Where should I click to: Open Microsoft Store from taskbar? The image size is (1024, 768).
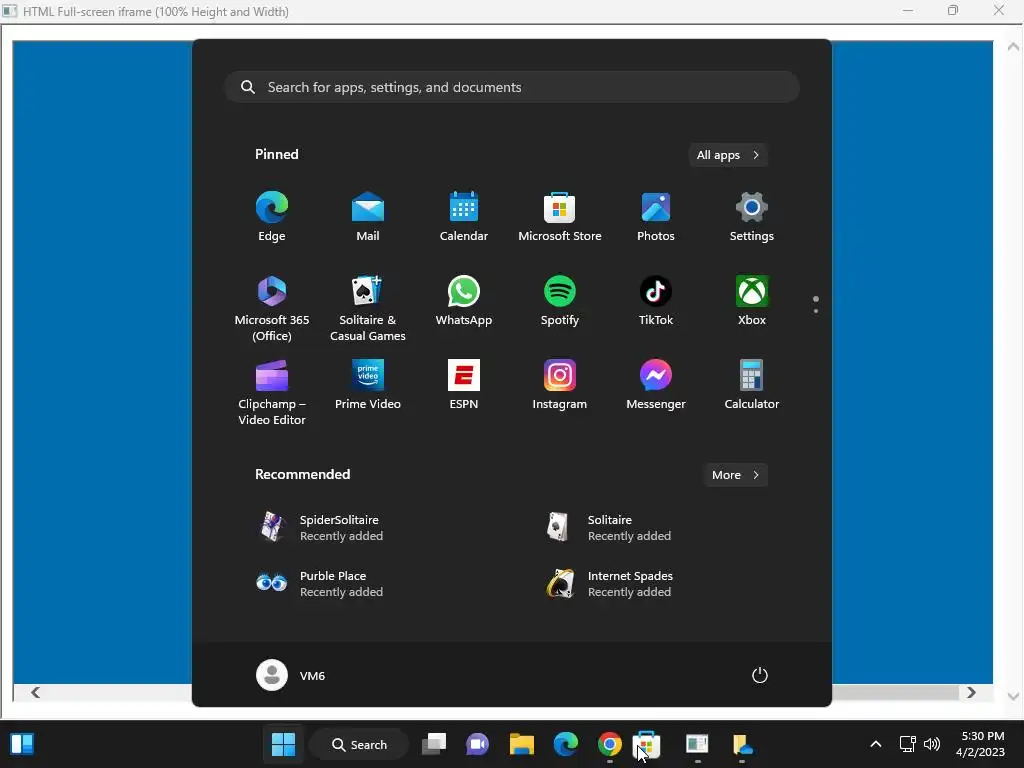pyautogui.click(x=648, y=744)
